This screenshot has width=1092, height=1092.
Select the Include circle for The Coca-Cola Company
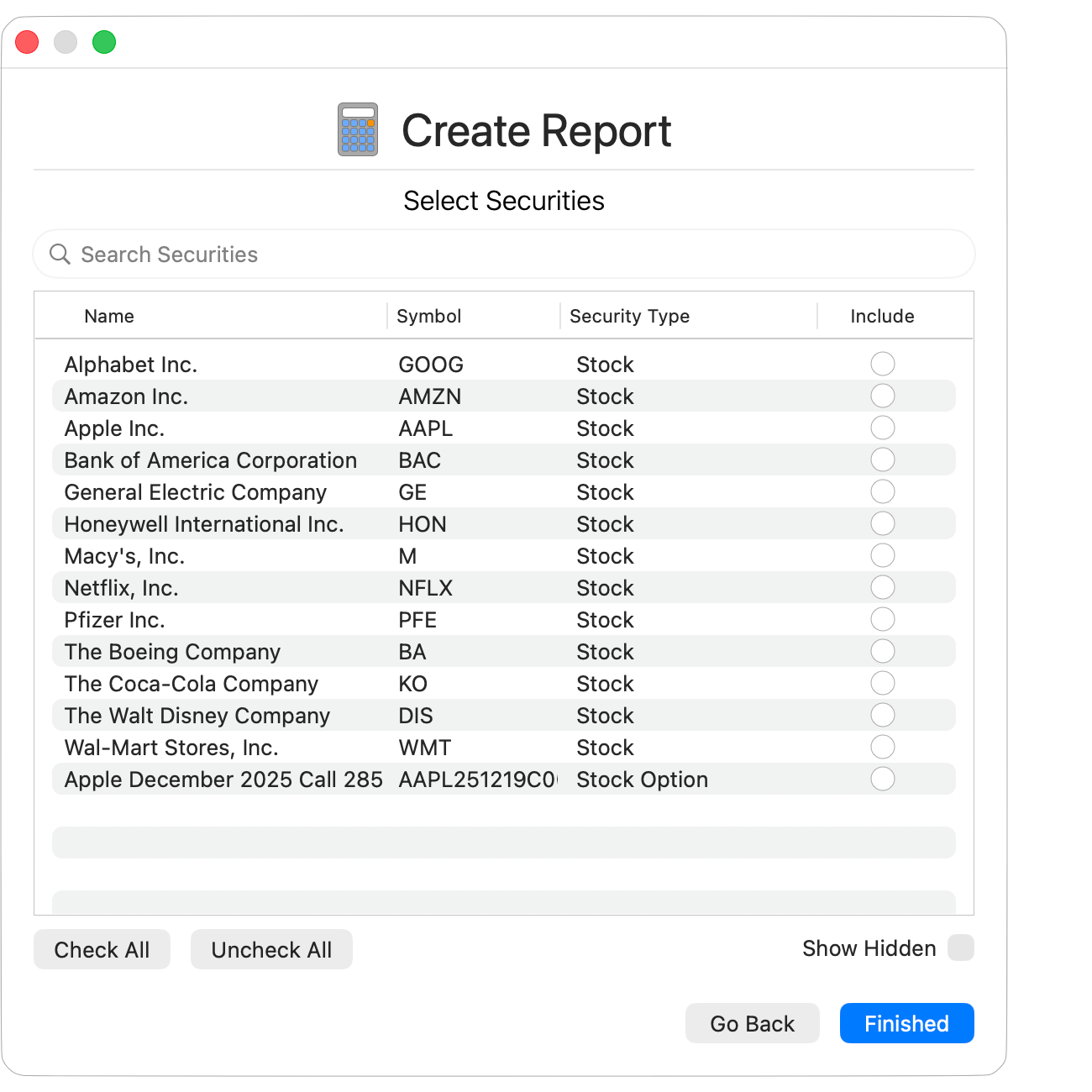coord(882,683)
